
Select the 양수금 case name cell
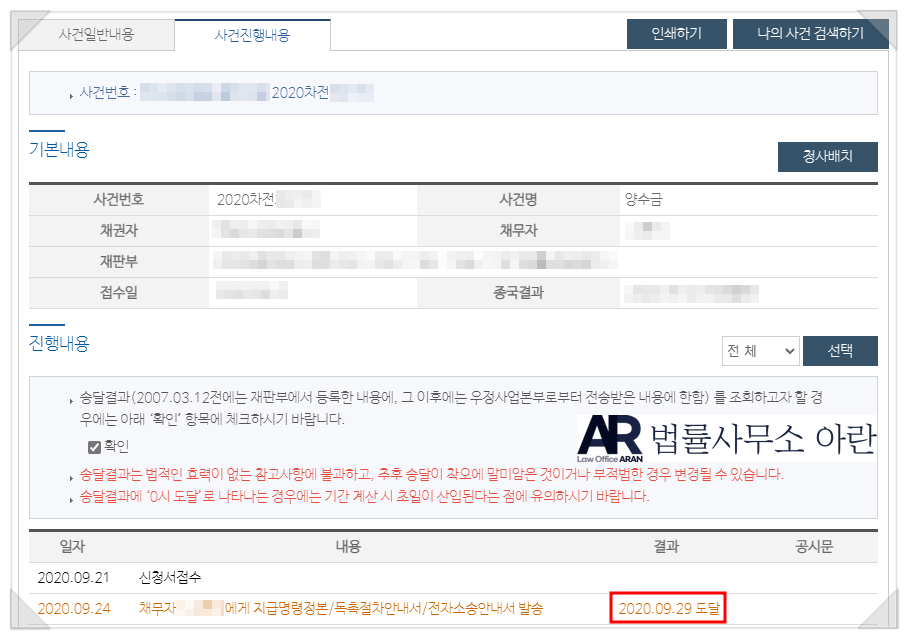642,199
